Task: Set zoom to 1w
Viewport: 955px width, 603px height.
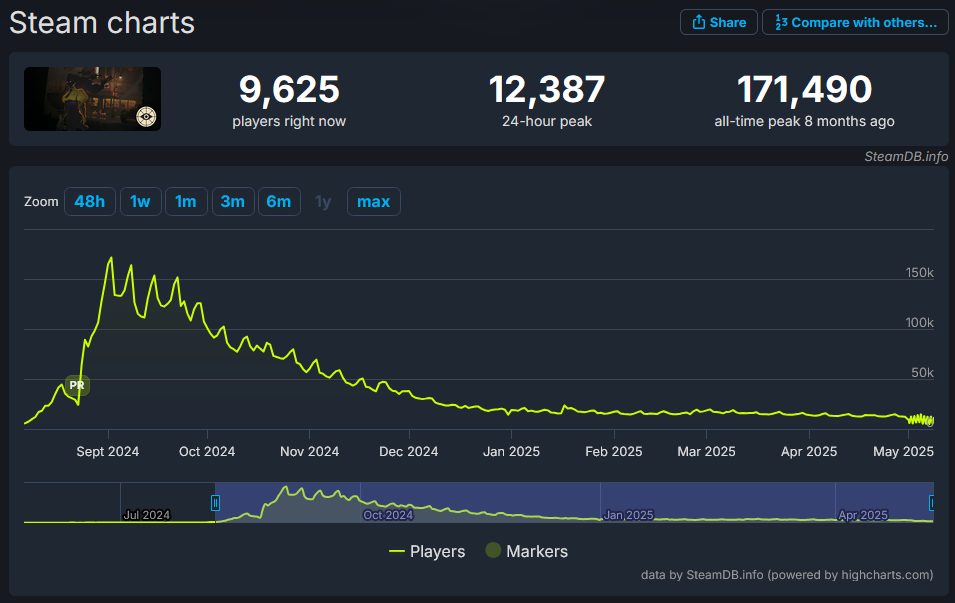Action: [140, 202]
